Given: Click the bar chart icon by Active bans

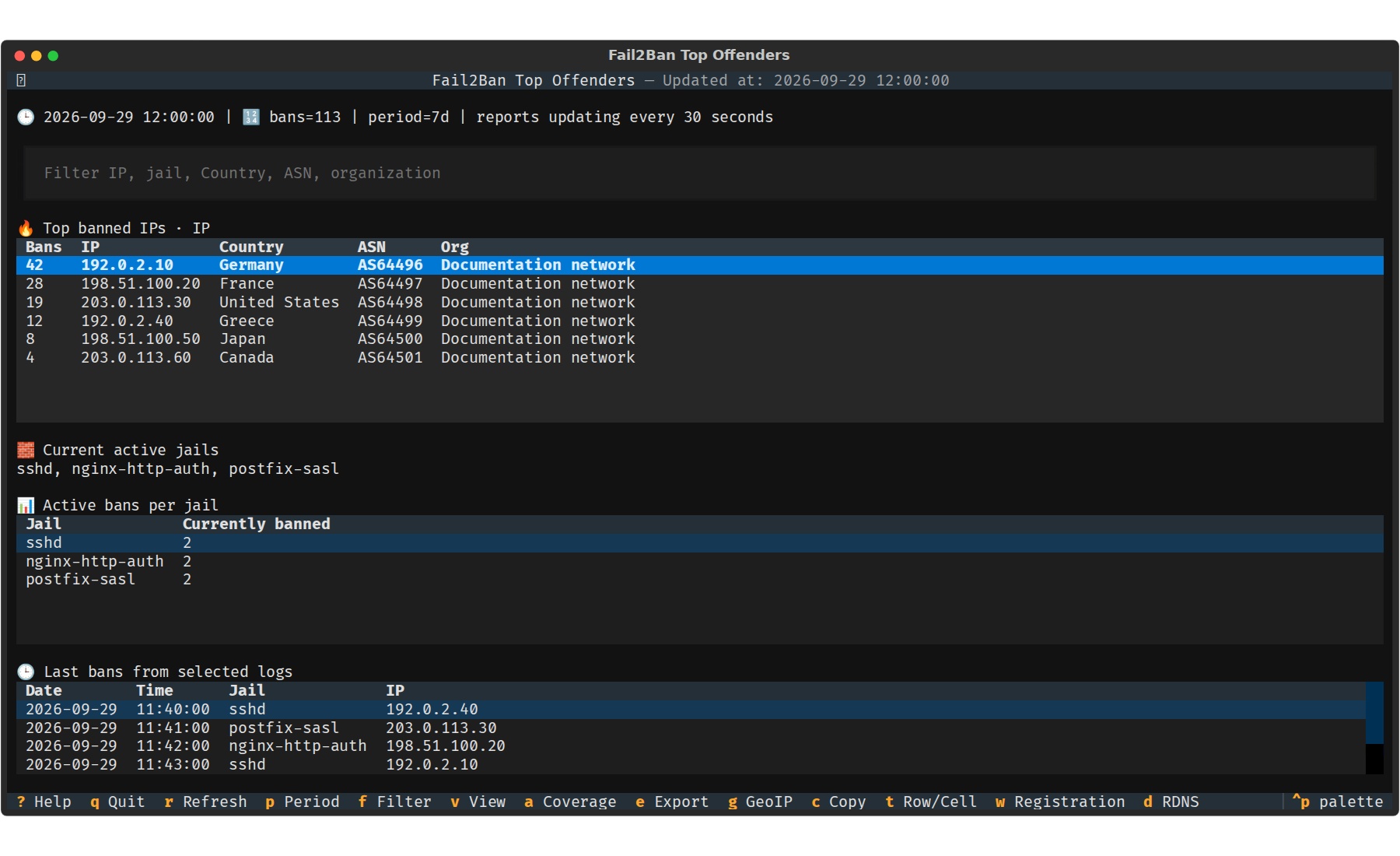Looking at the screenshot, I should pyautogui.click(x=26, y=505).
